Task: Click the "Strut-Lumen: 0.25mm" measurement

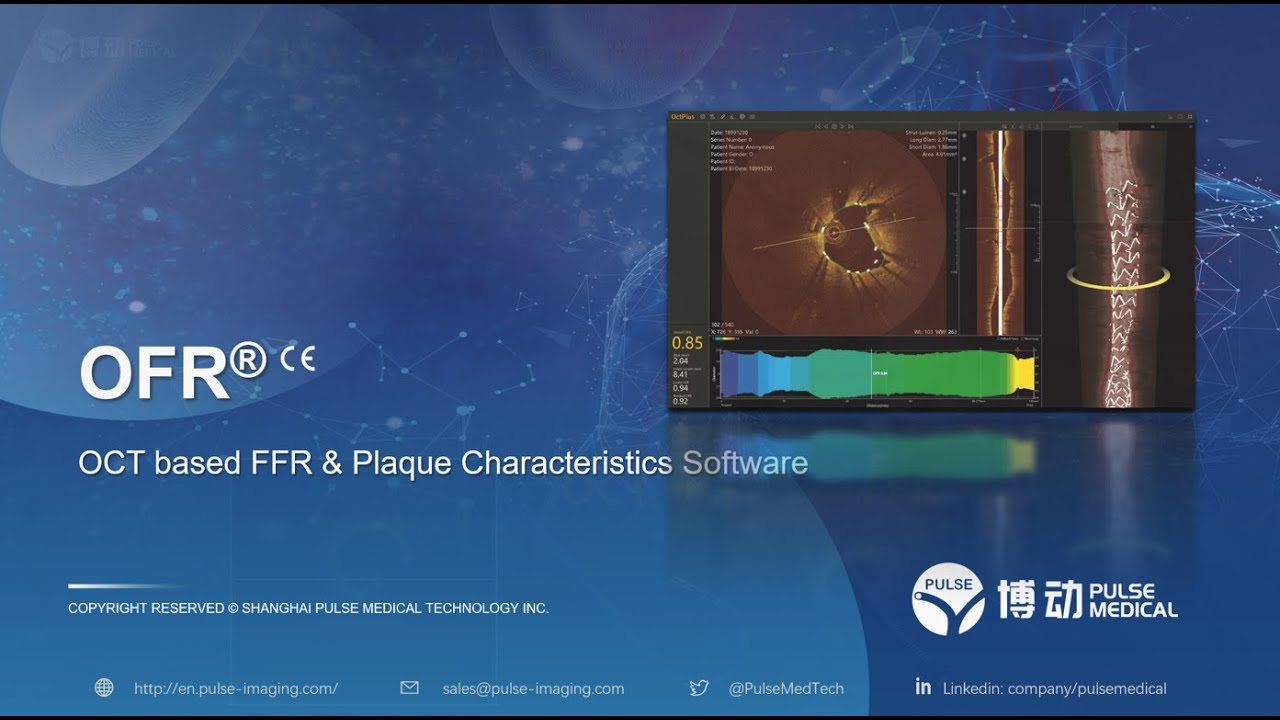Action: 931,133
